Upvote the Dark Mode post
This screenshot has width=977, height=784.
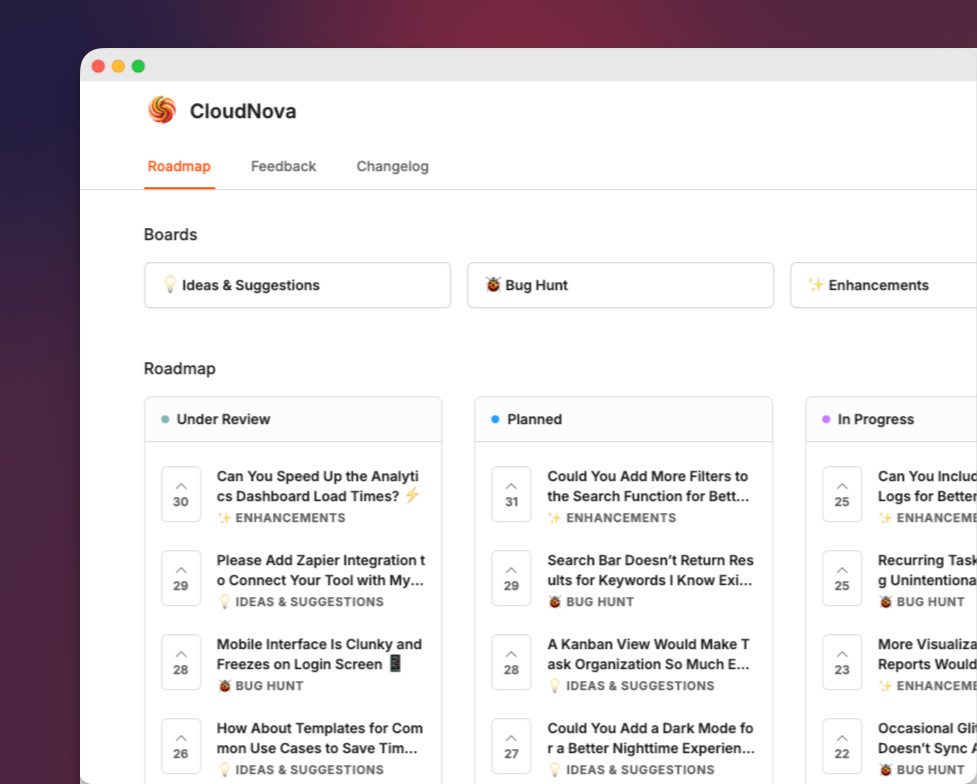[512, 747]
